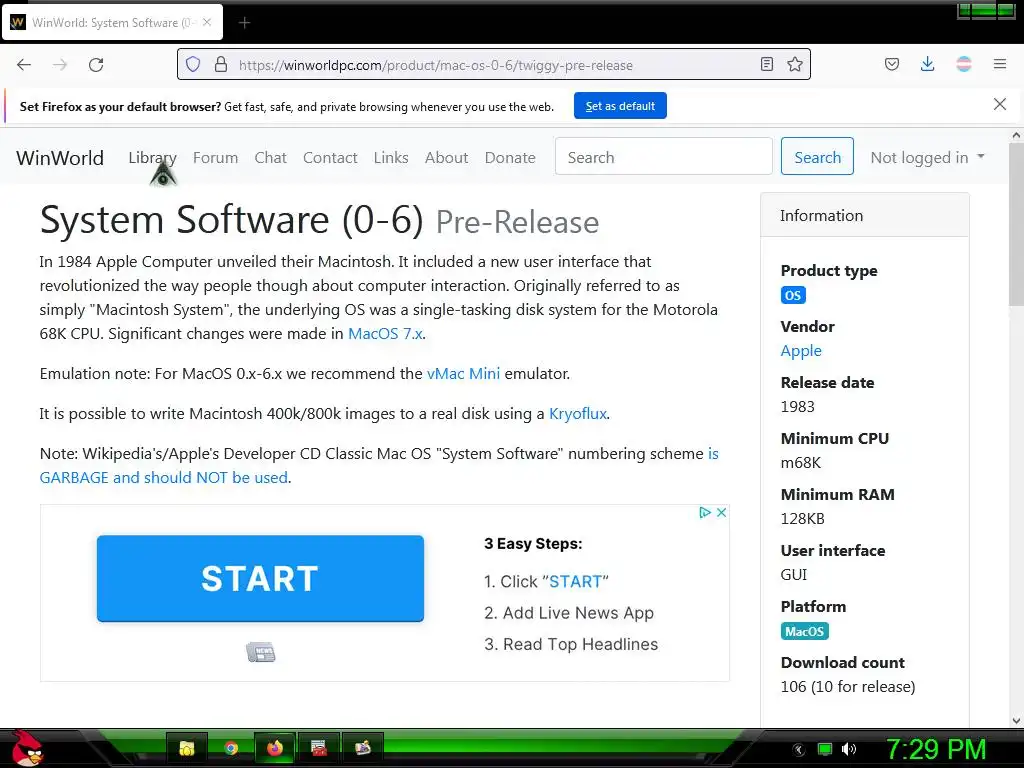Open the Links menu item
Image resolution: width=1024 pixels, height=768 pixels.
pos(391,157)
